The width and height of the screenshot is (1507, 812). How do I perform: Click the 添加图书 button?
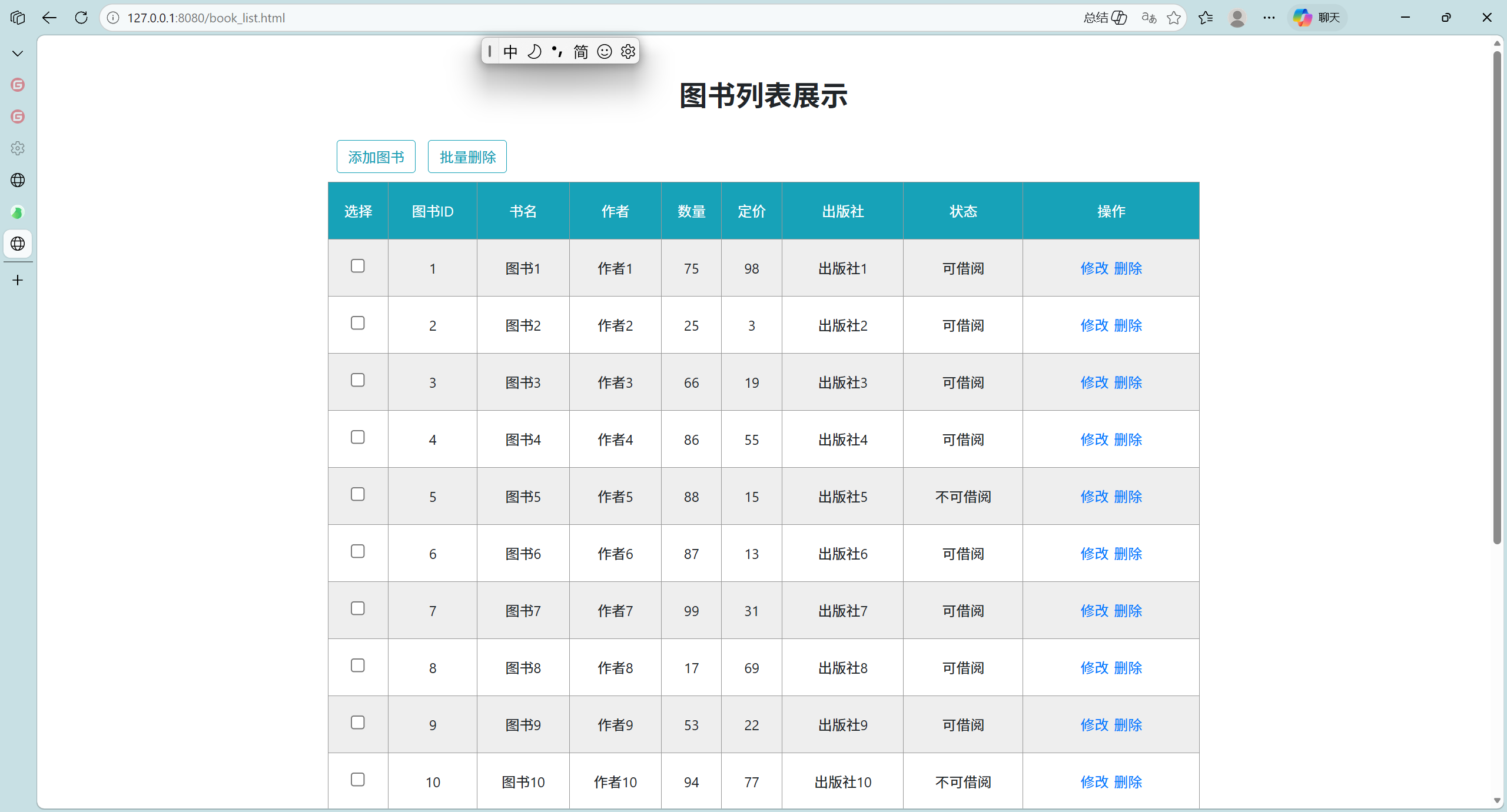376,157
